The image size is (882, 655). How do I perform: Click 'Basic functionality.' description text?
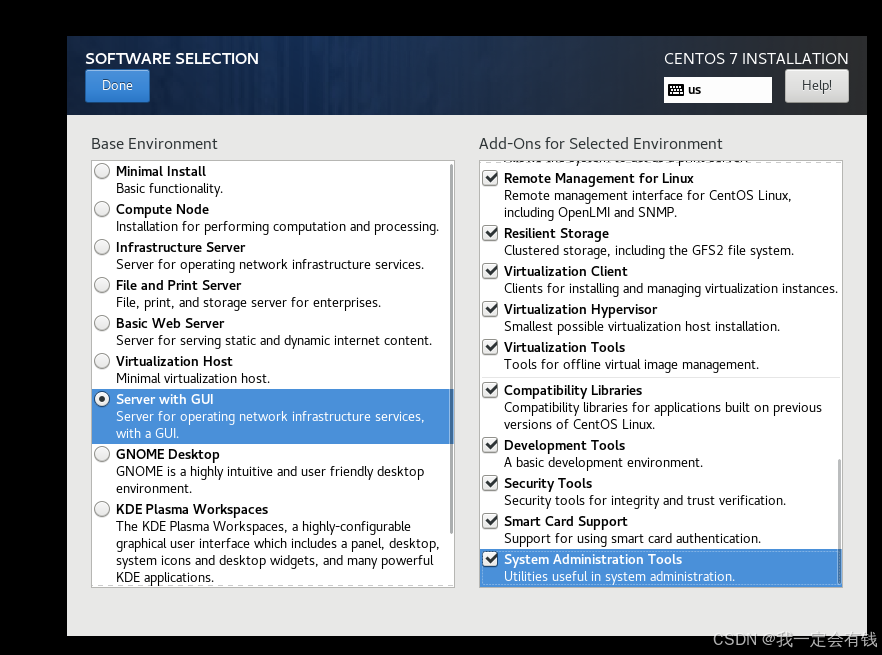click(x=169, y=189)
